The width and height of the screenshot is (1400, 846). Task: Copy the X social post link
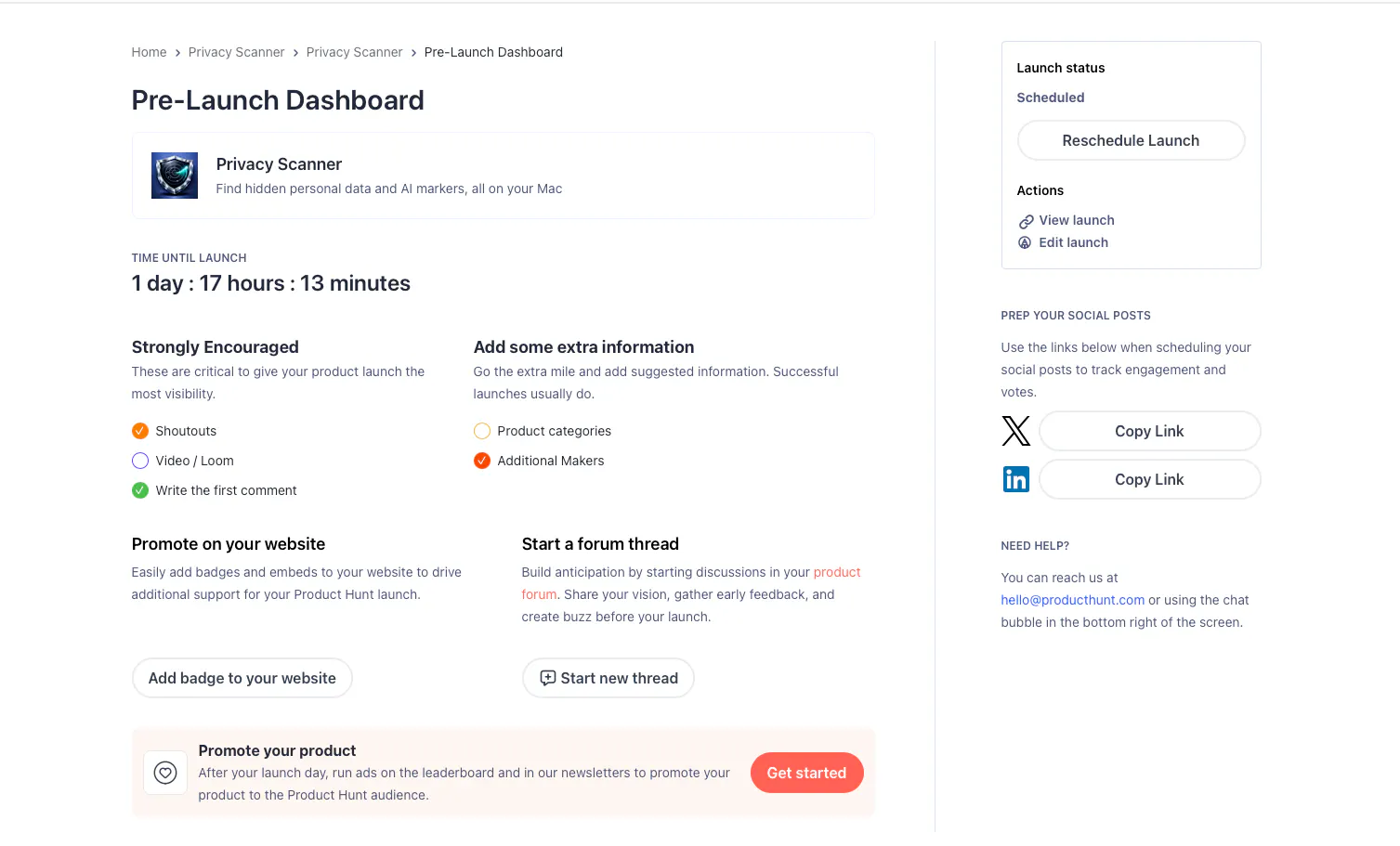click(1149, 431)
